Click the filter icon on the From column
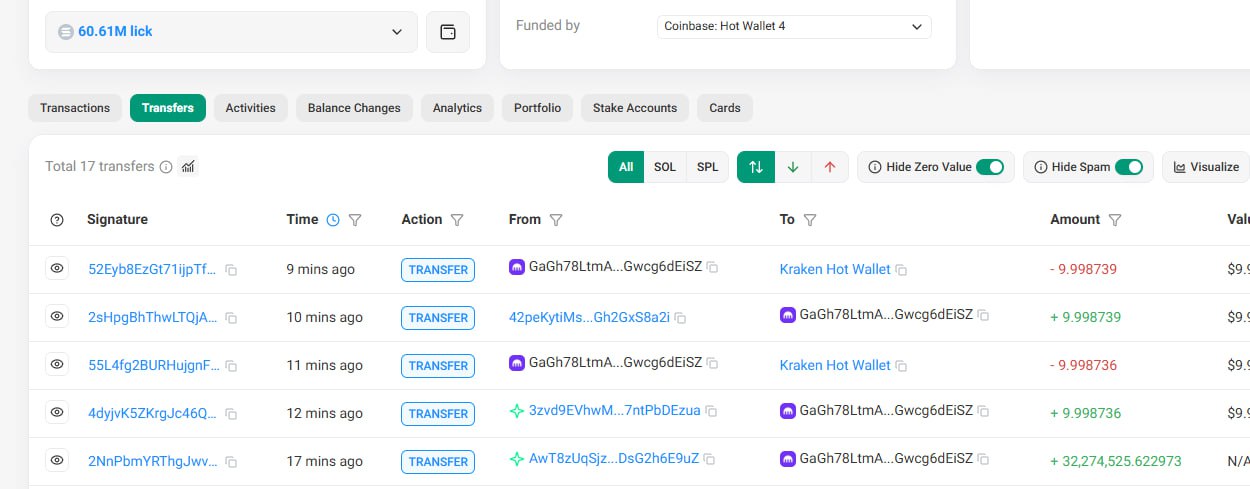Screen dimensions: 1250x489 557,220
